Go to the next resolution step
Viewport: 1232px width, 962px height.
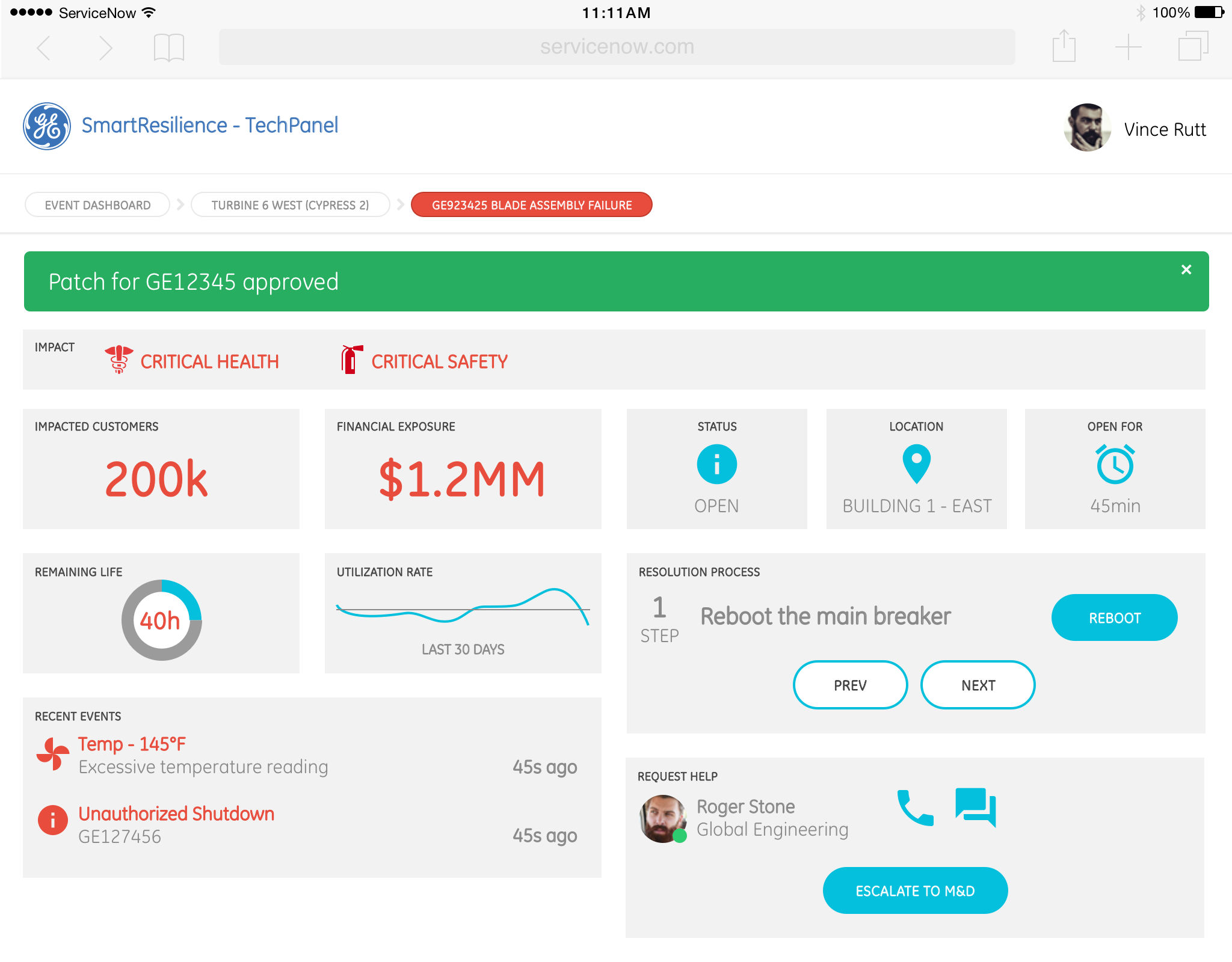978,685
